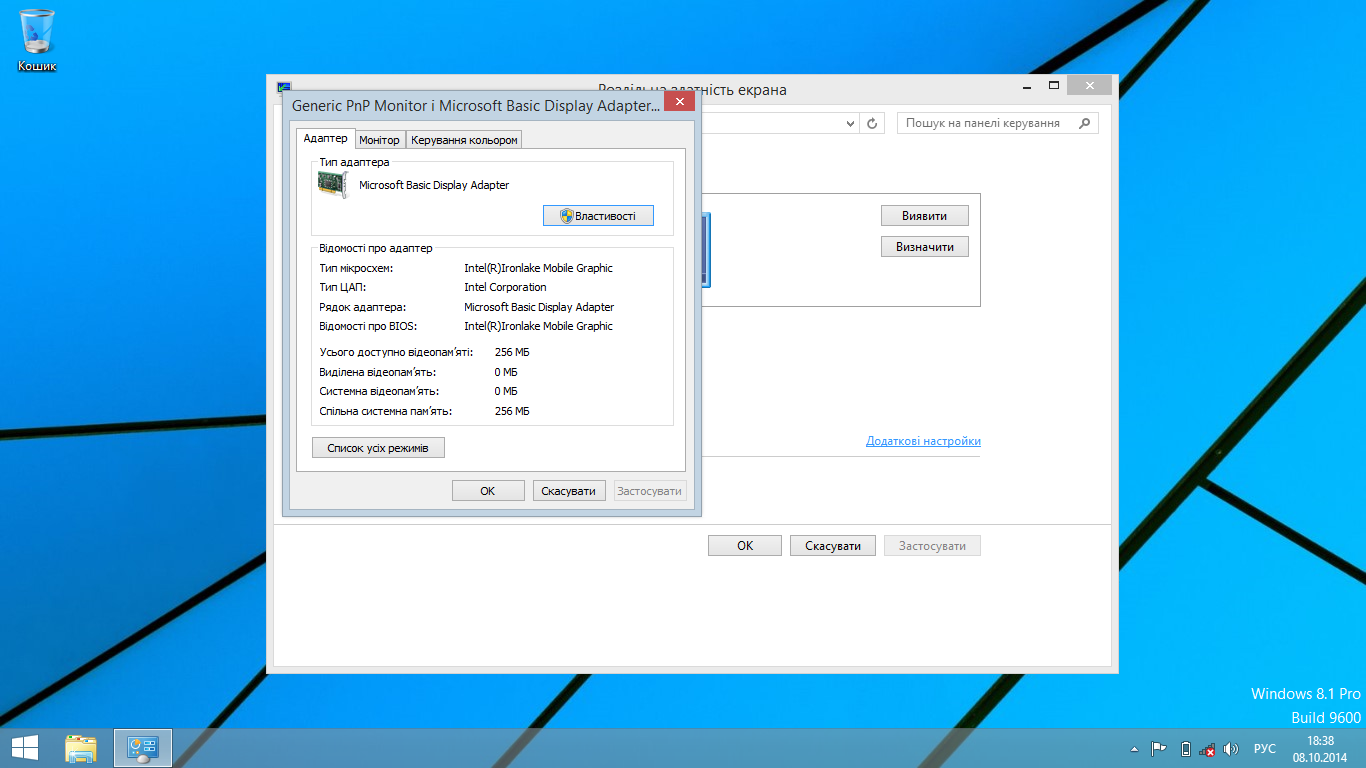This screenshot has height=768, width=1366.
Task: Open the network status tray icon
Action: pyautogui.click(x=1208, y=748)
